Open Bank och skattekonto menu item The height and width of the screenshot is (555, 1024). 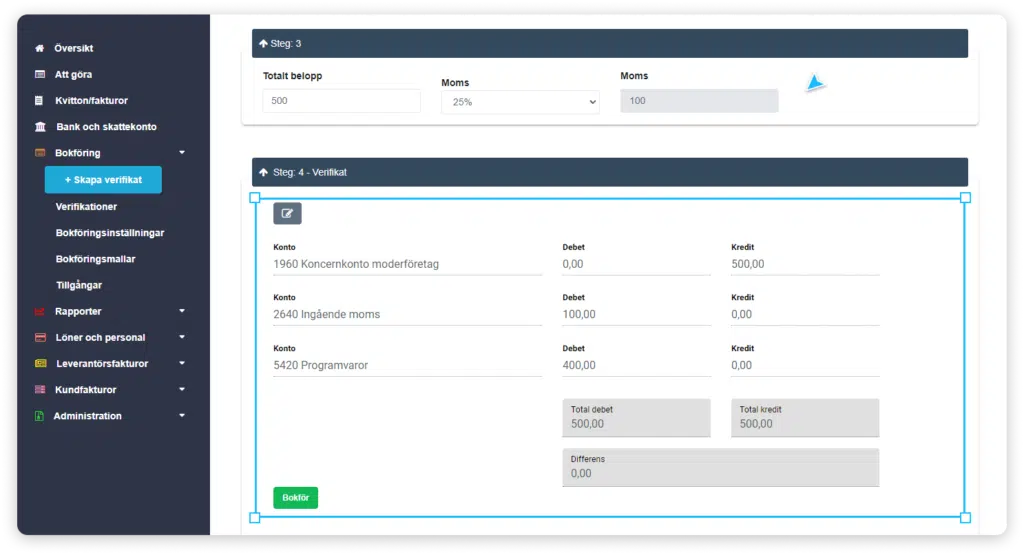(106, 127)
